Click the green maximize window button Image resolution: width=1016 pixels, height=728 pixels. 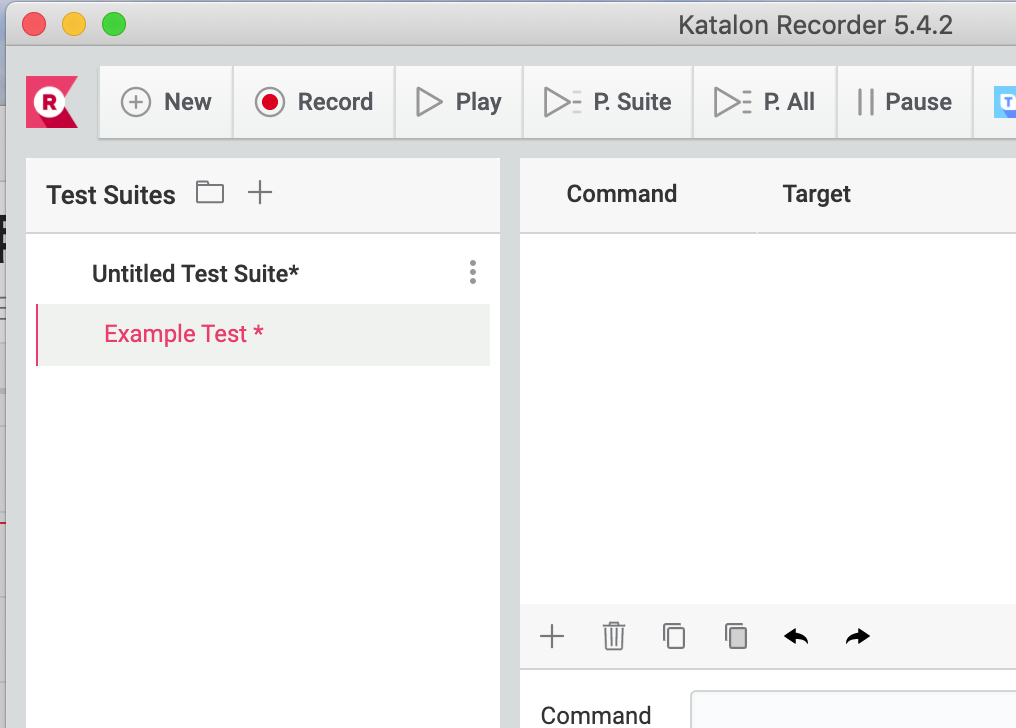point(114,24)
